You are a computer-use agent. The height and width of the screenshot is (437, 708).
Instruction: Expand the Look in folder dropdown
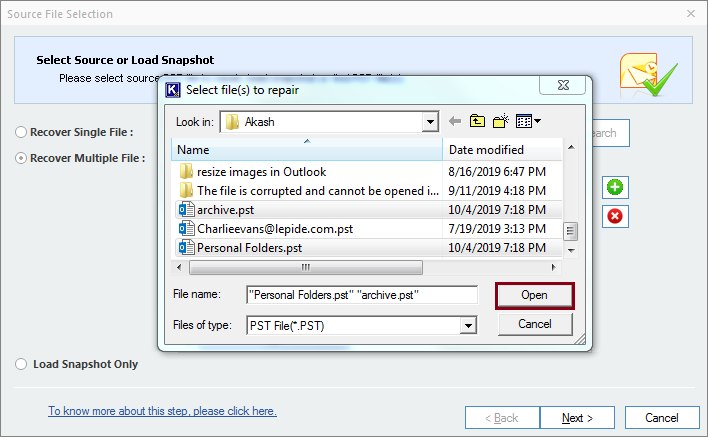point(430,122)
